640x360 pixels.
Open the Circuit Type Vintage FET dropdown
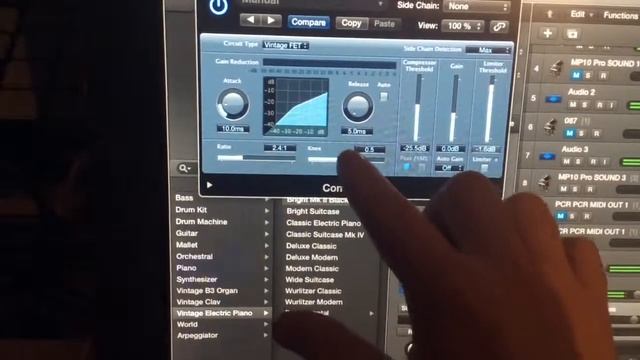click(x=285, y=45)
